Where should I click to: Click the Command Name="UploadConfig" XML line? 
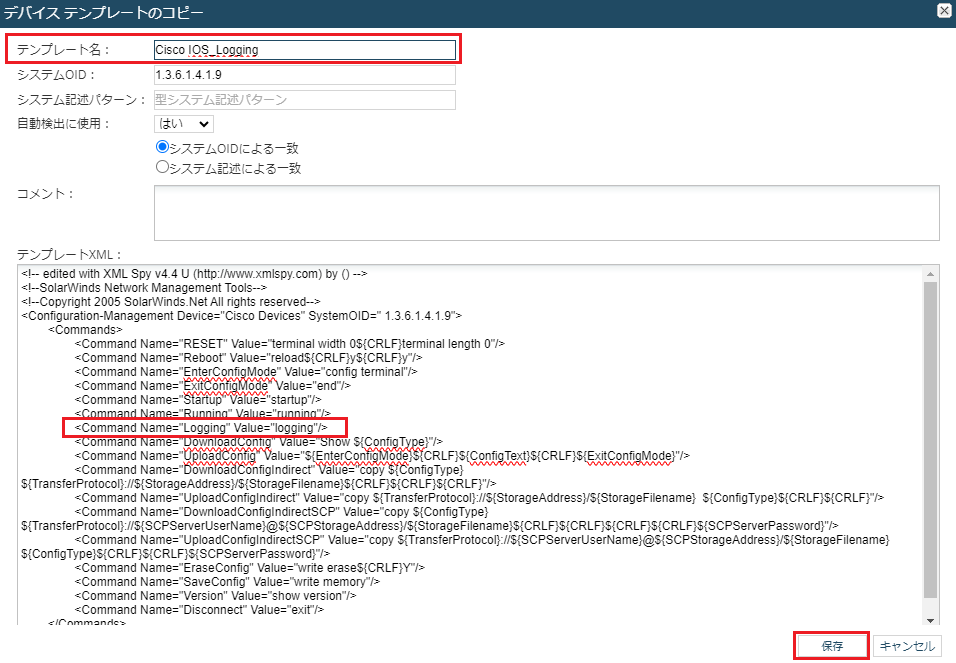[x=382, y=456]
